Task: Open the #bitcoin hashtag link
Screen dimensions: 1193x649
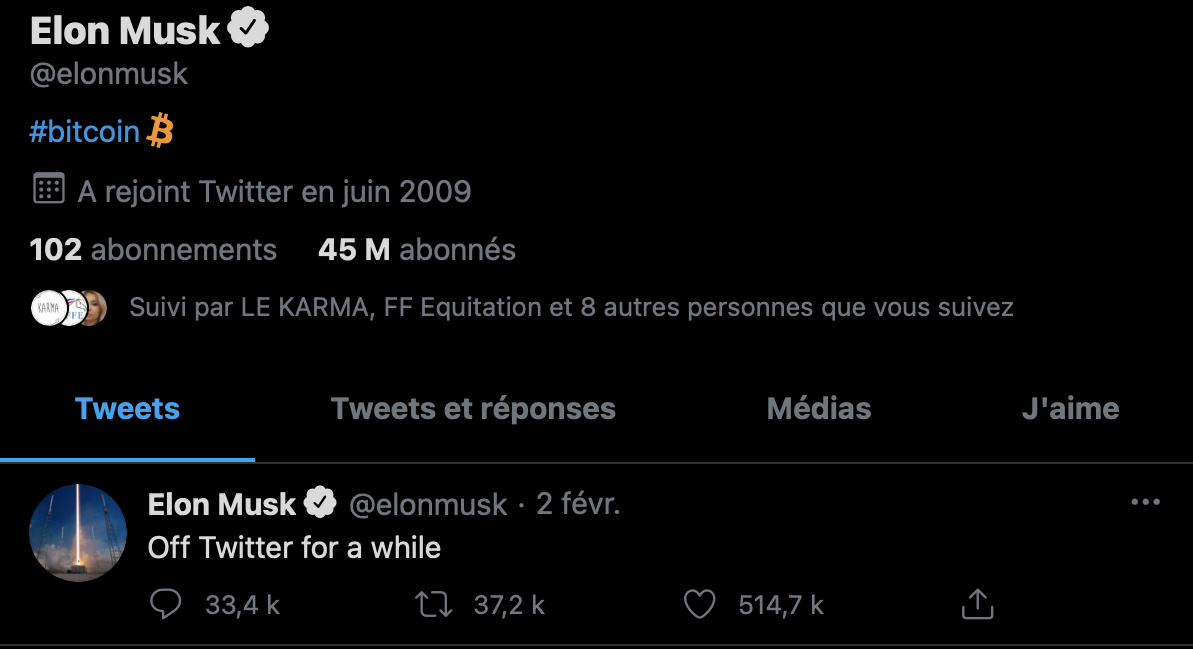Action: pos(85,132)
